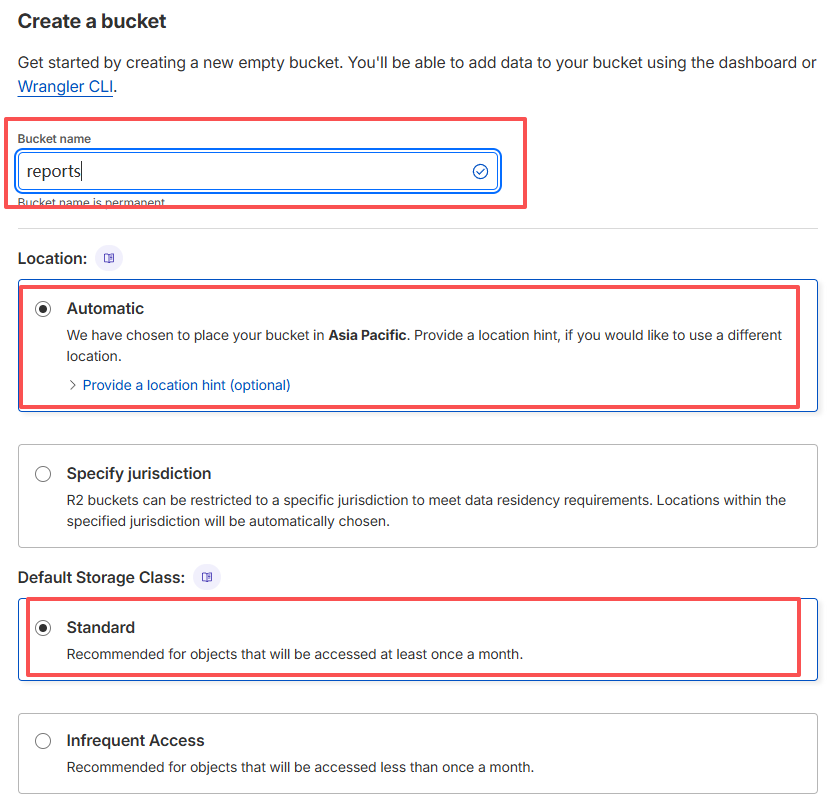Click the accessed at least once a month description
Screen dimensions: 833x800
(x=295, y=654)
